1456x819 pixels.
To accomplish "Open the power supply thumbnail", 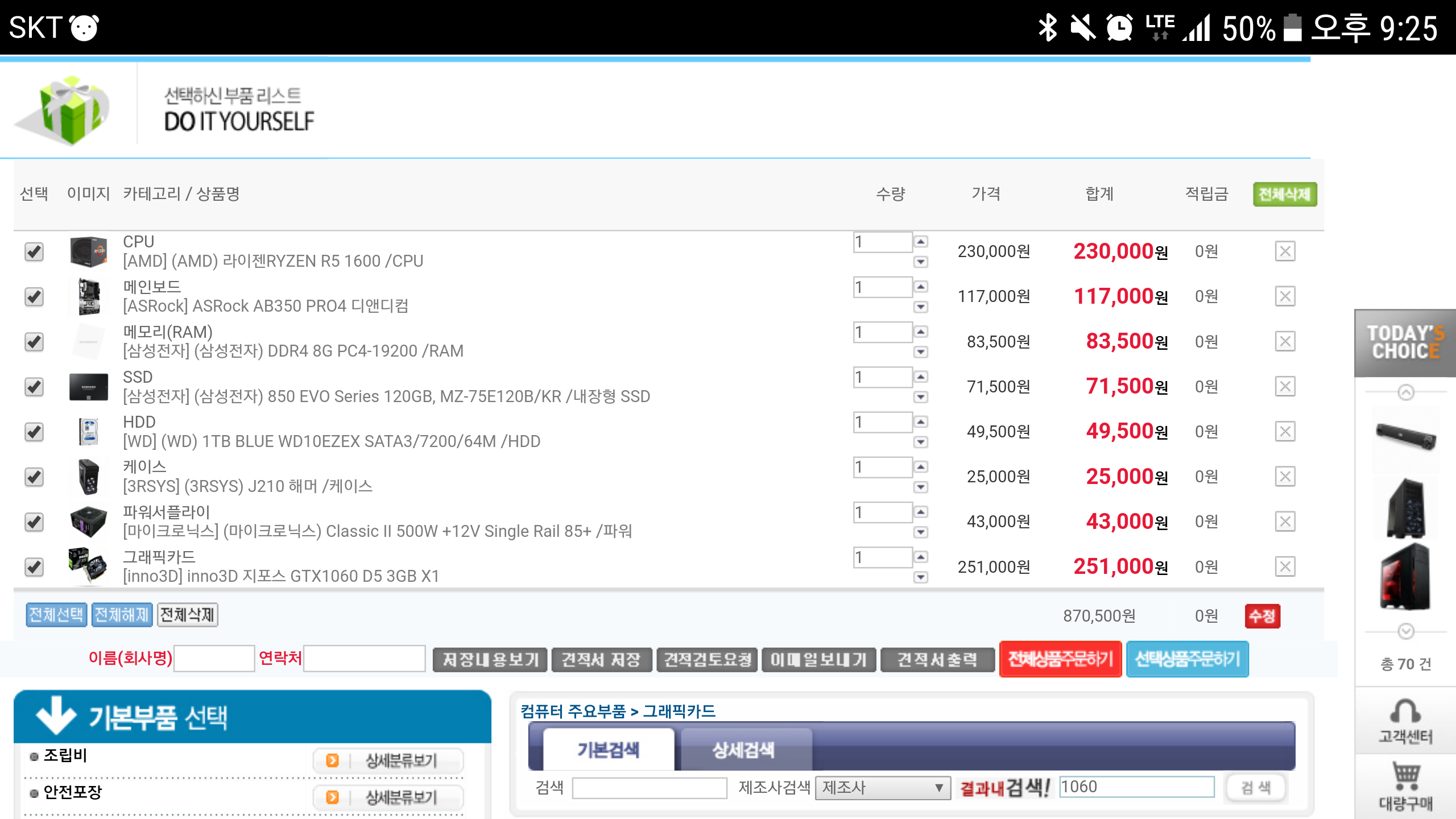I will pyautogui.click(x=88, y=522).
